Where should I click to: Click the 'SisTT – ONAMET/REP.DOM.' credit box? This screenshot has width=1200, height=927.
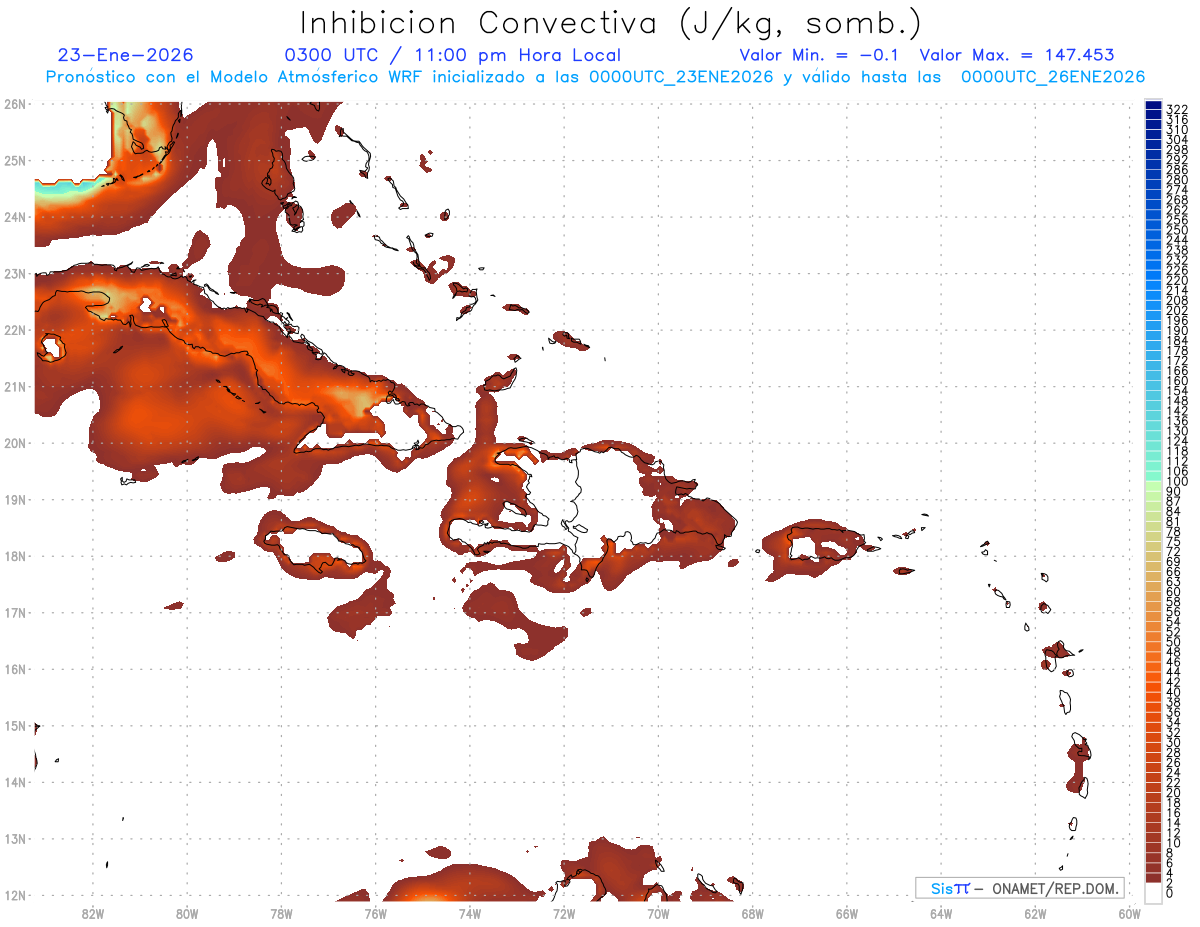pos(1020,888)
